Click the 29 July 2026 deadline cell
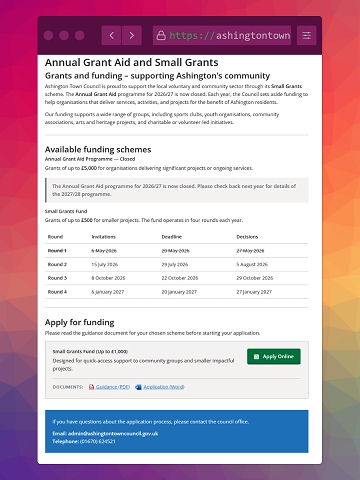Image resolution: width=360 pixels, height=480 pixels. [175, 264]
